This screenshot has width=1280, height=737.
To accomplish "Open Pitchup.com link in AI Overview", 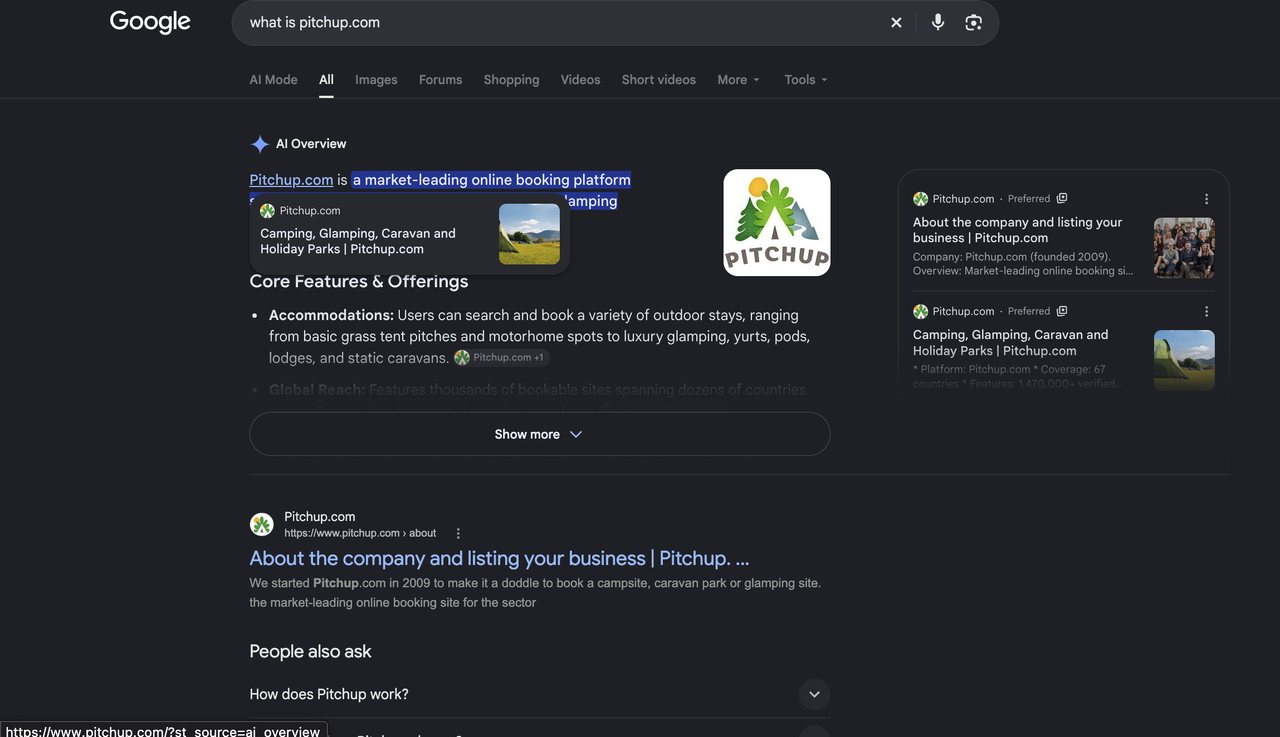I will 291,180.
